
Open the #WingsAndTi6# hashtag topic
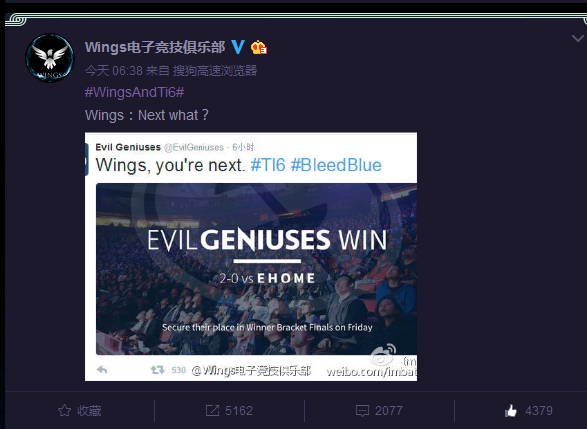pyautogui.click(x=134, y=92)
